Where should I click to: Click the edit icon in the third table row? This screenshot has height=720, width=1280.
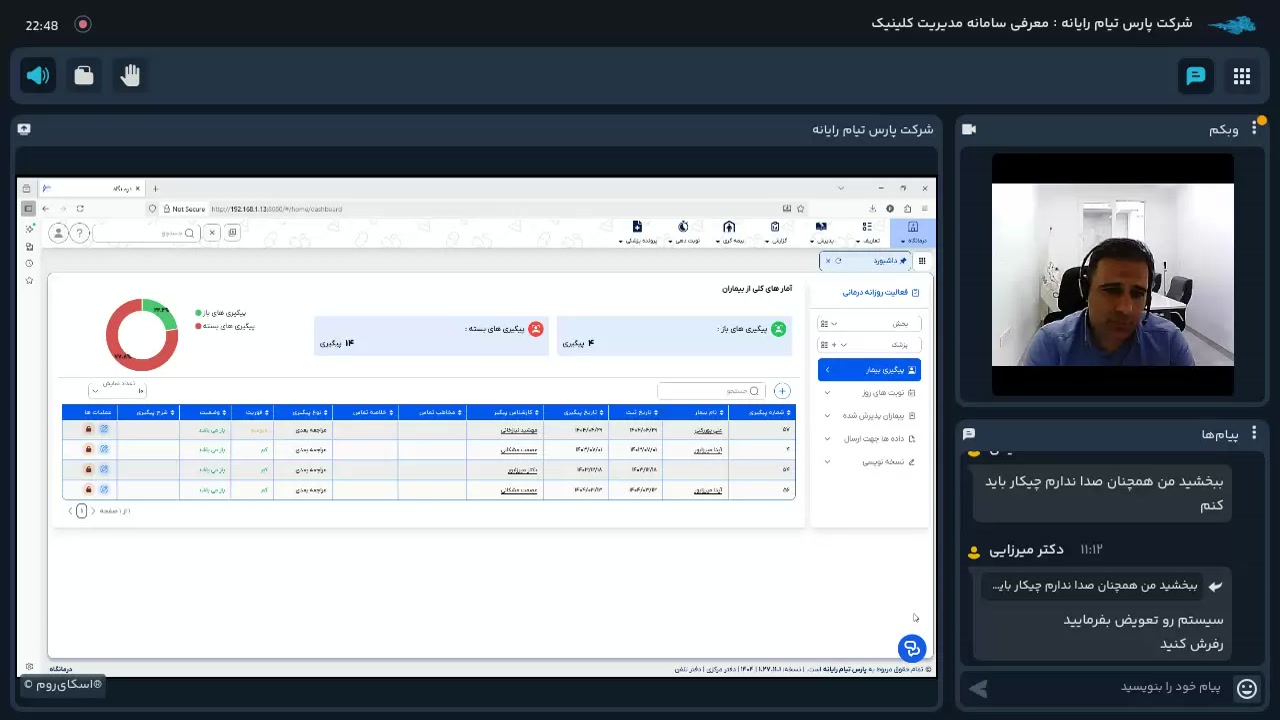pyautogui.click(x=104, y=469)
